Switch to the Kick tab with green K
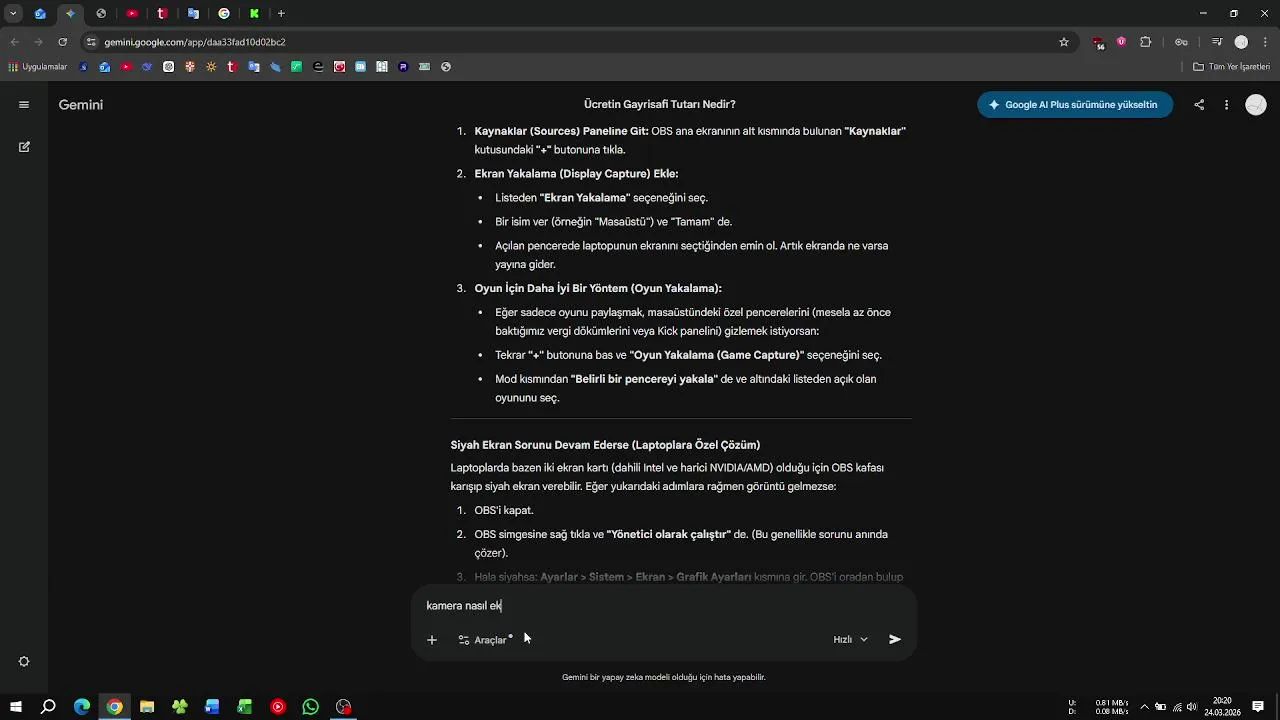Screen dimensions: 1280x720 [254, 14]
